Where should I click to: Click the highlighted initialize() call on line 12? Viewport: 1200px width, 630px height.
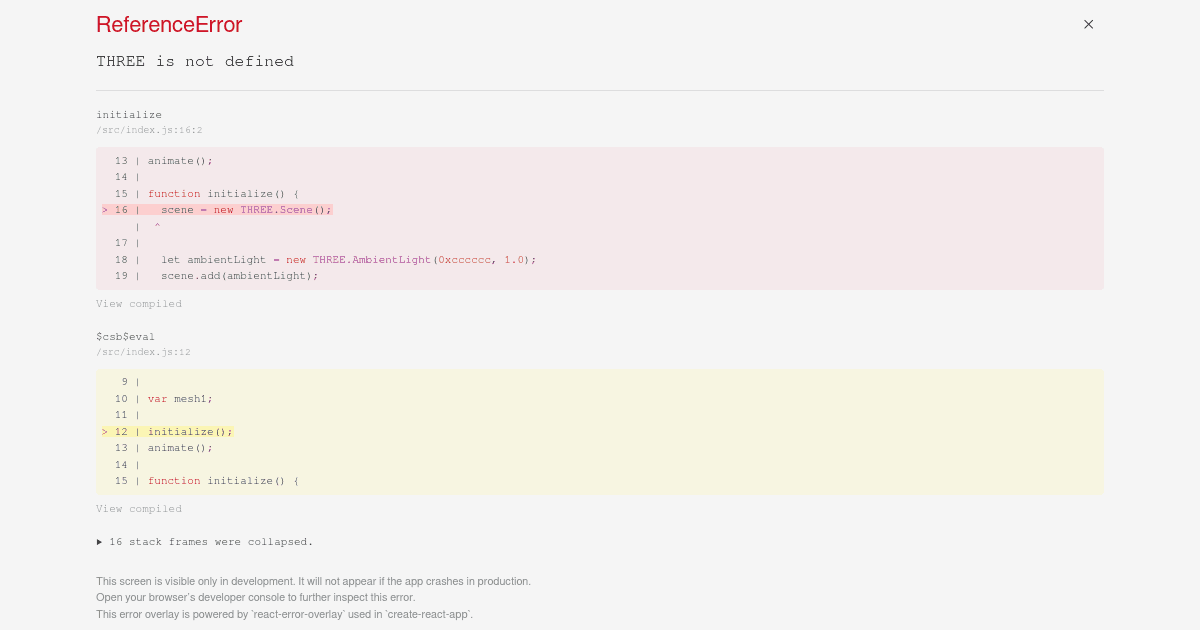(188, 431)
